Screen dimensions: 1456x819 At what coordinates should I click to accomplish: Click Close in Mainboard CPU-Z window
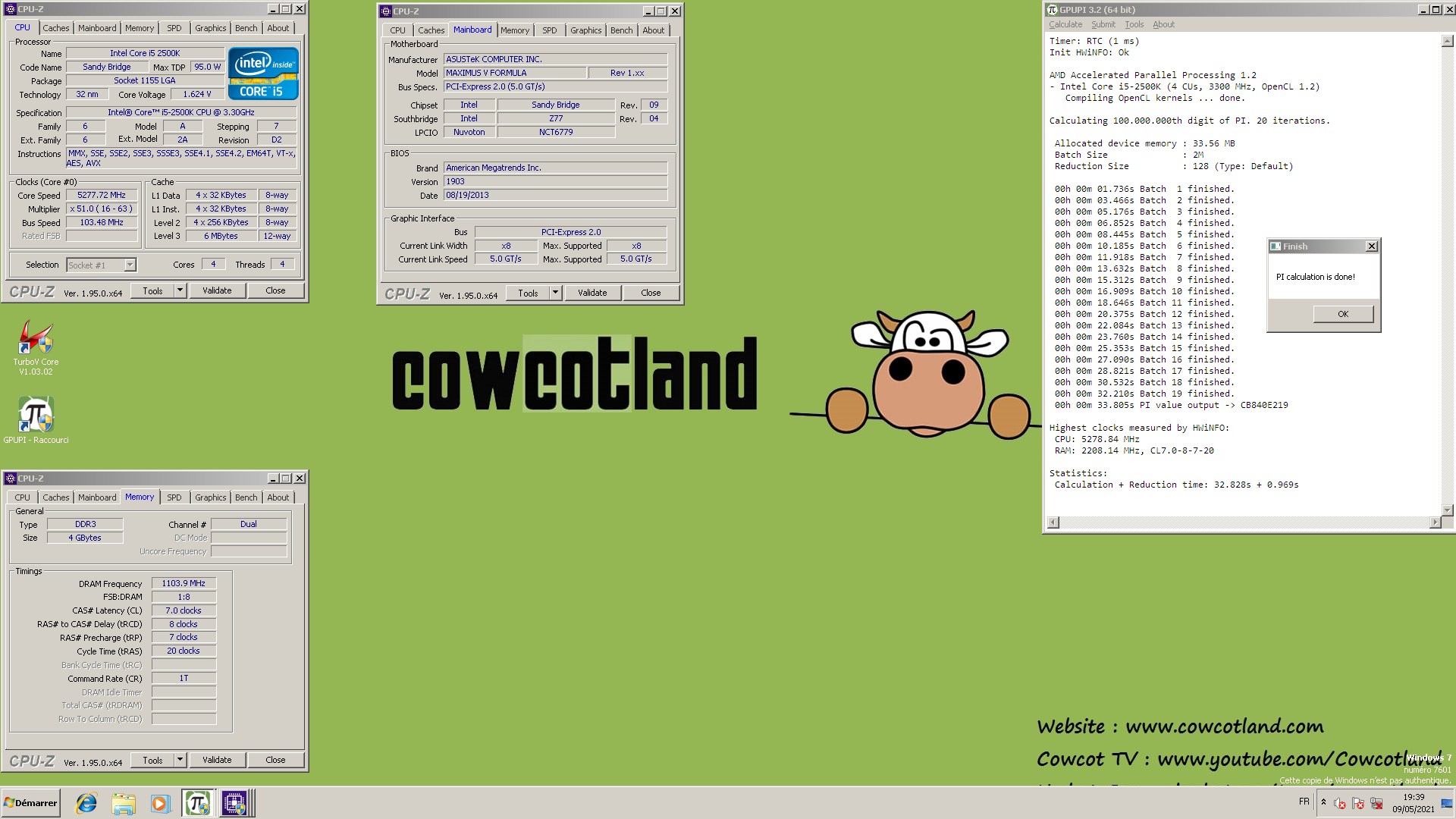651,293
